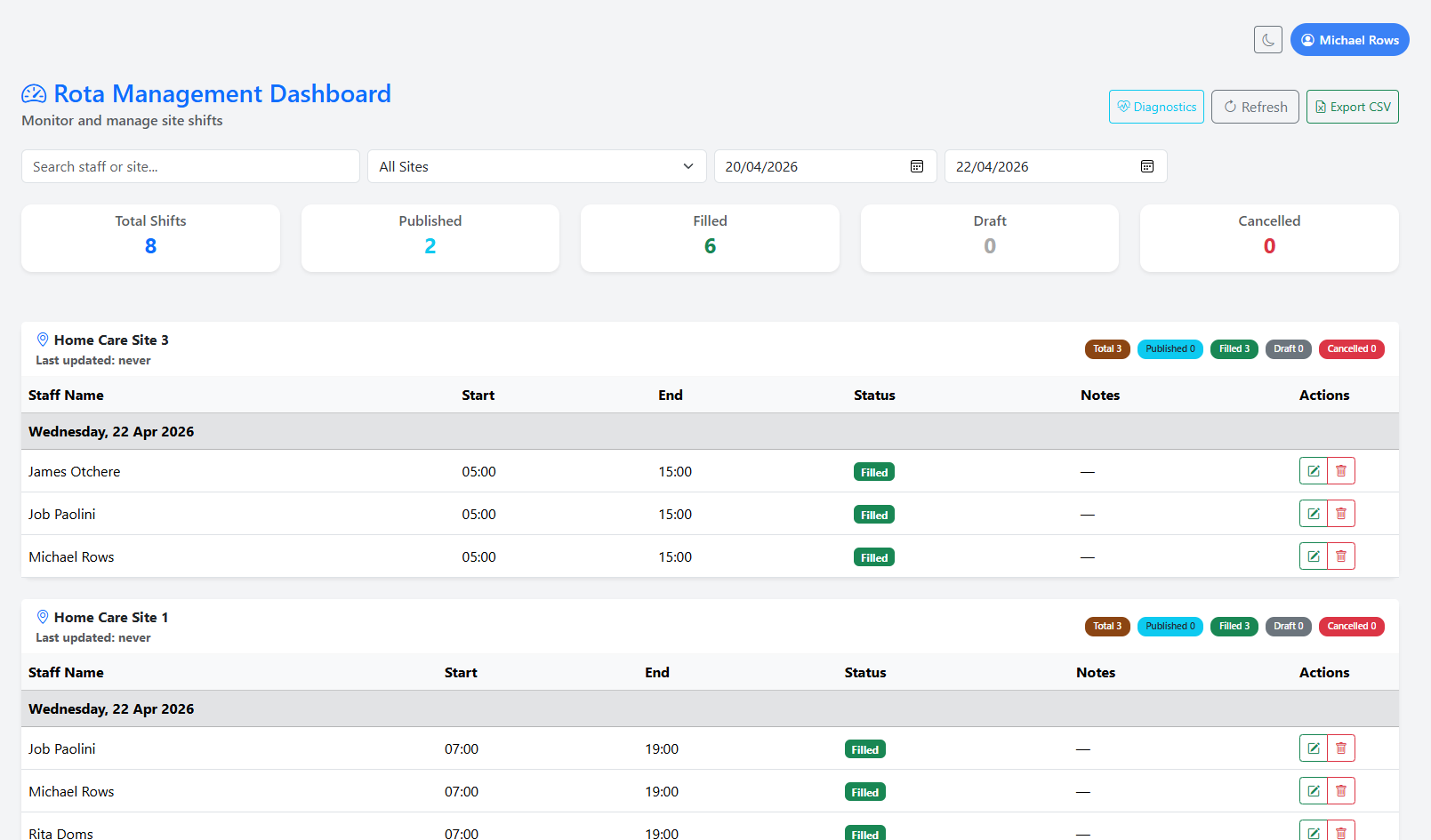Select the Filled summary card

710,238
